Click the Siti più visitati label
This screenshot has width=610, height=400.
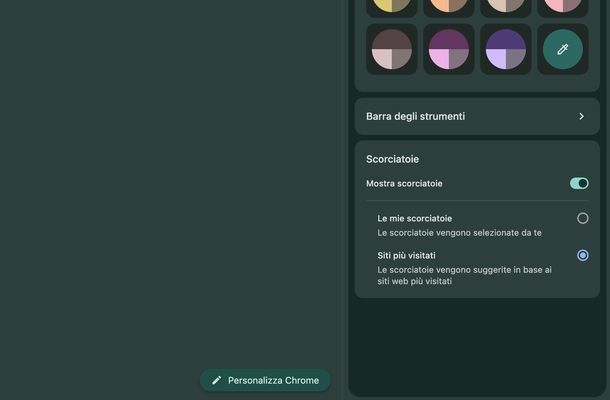[406, 255]
